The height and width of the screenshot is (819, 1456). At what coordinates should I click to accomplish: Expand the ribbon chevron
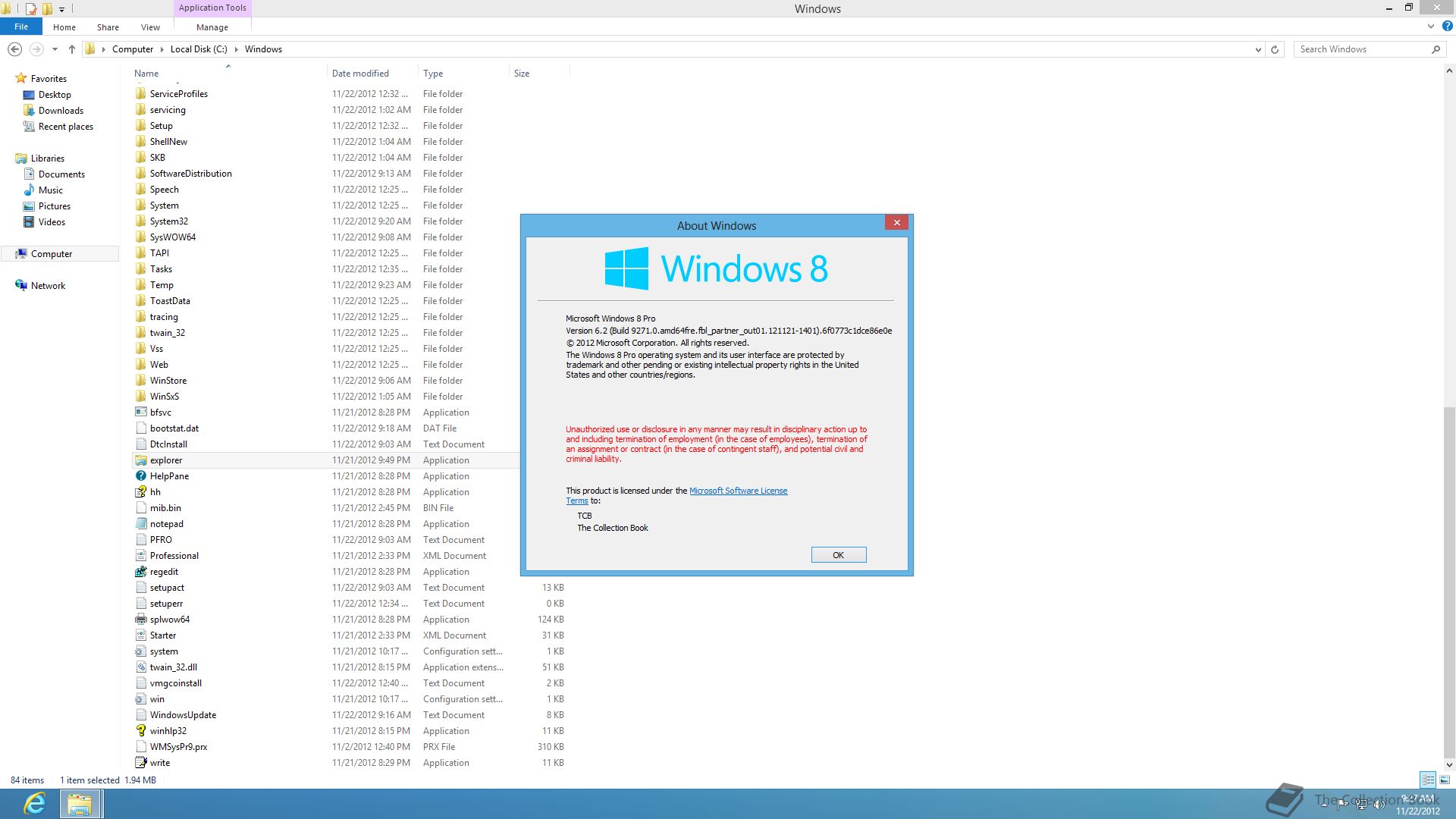click(x=1431, y=26)
